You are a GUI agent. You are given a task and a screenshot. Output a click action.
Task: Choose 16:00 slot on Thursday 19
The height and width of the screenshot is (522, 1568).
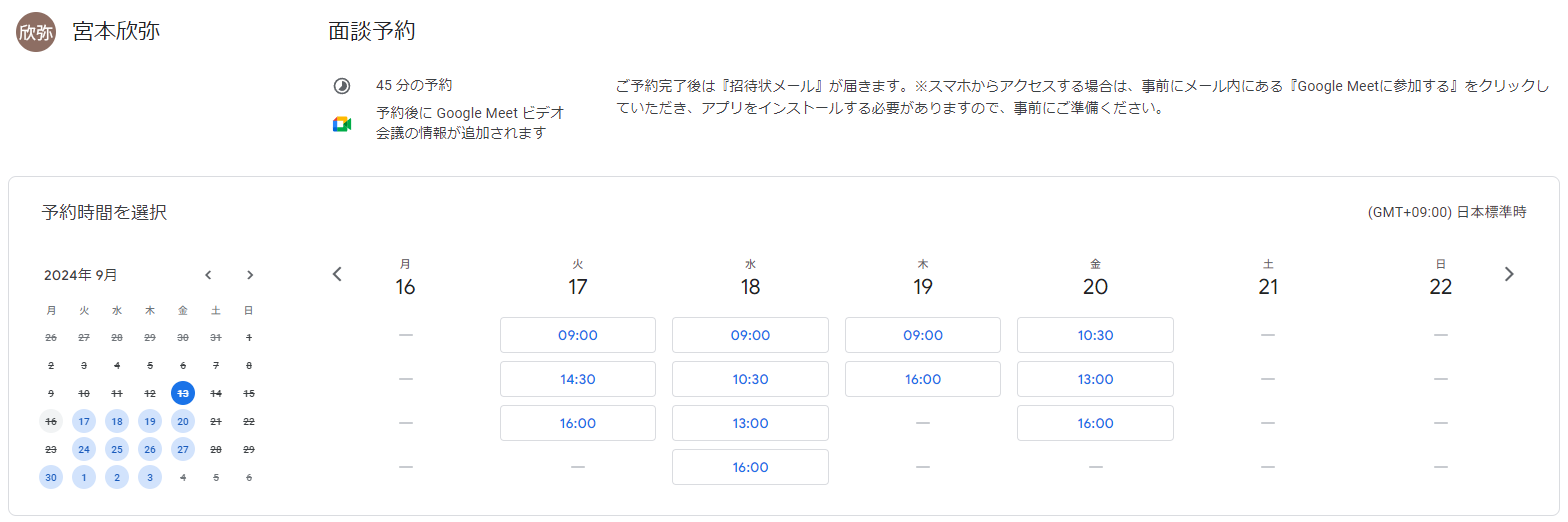(923, 379)
